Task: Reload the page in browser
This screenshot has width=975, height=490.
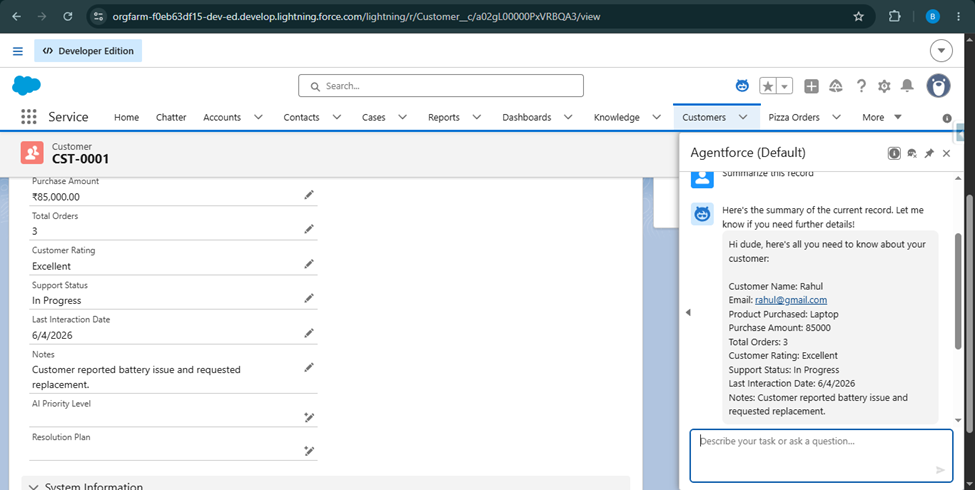Action: [68, 16]
